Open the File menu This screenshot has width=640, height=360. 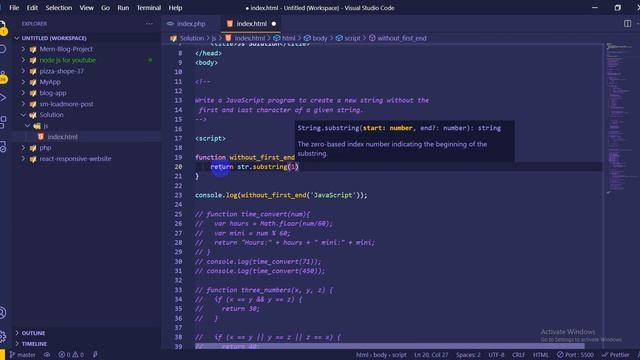click(x=14, y=8)
